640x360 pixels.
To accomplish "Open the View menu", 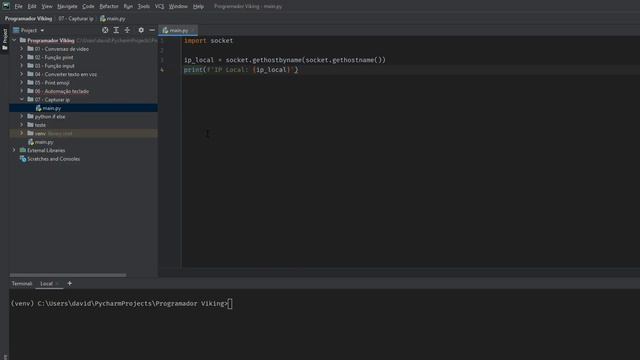I will (47, 7).
